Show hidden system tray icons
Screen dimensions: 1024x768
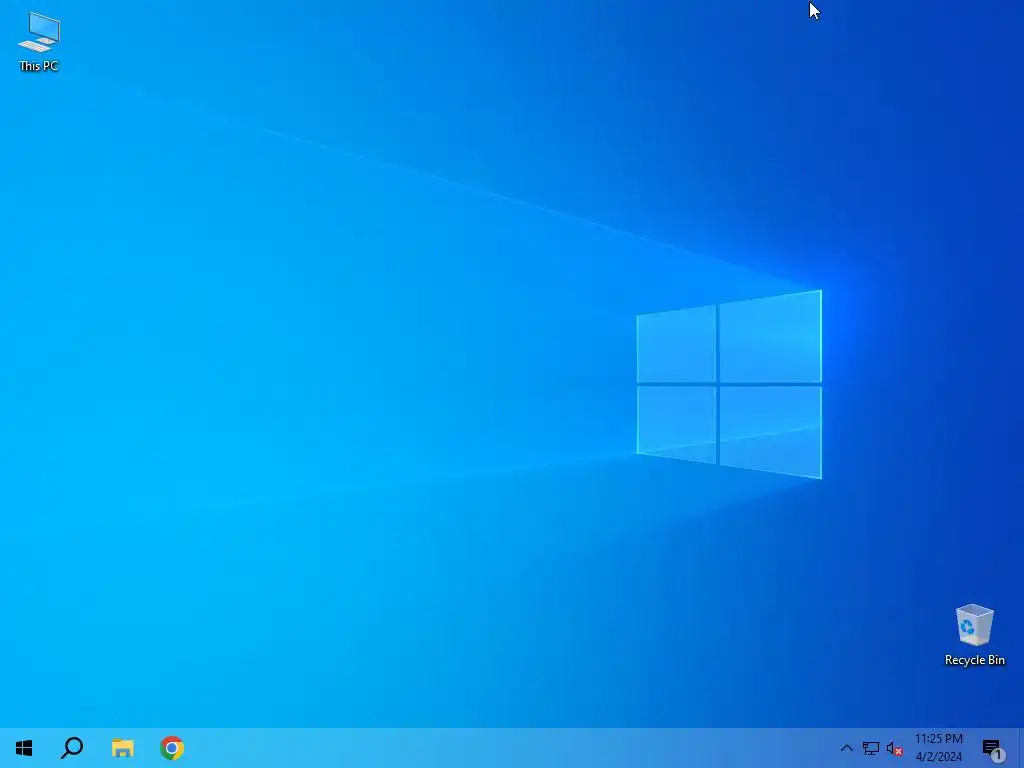tap(846, 748)
